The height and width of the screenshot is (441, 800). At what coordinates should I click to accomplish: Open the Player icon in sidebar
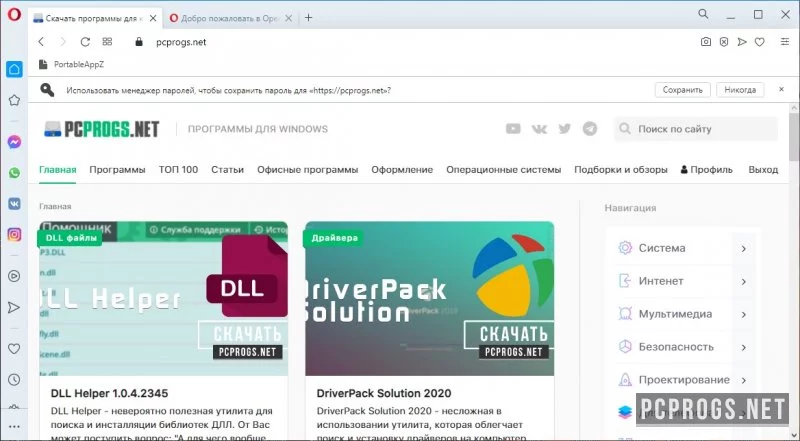(14, 276)
